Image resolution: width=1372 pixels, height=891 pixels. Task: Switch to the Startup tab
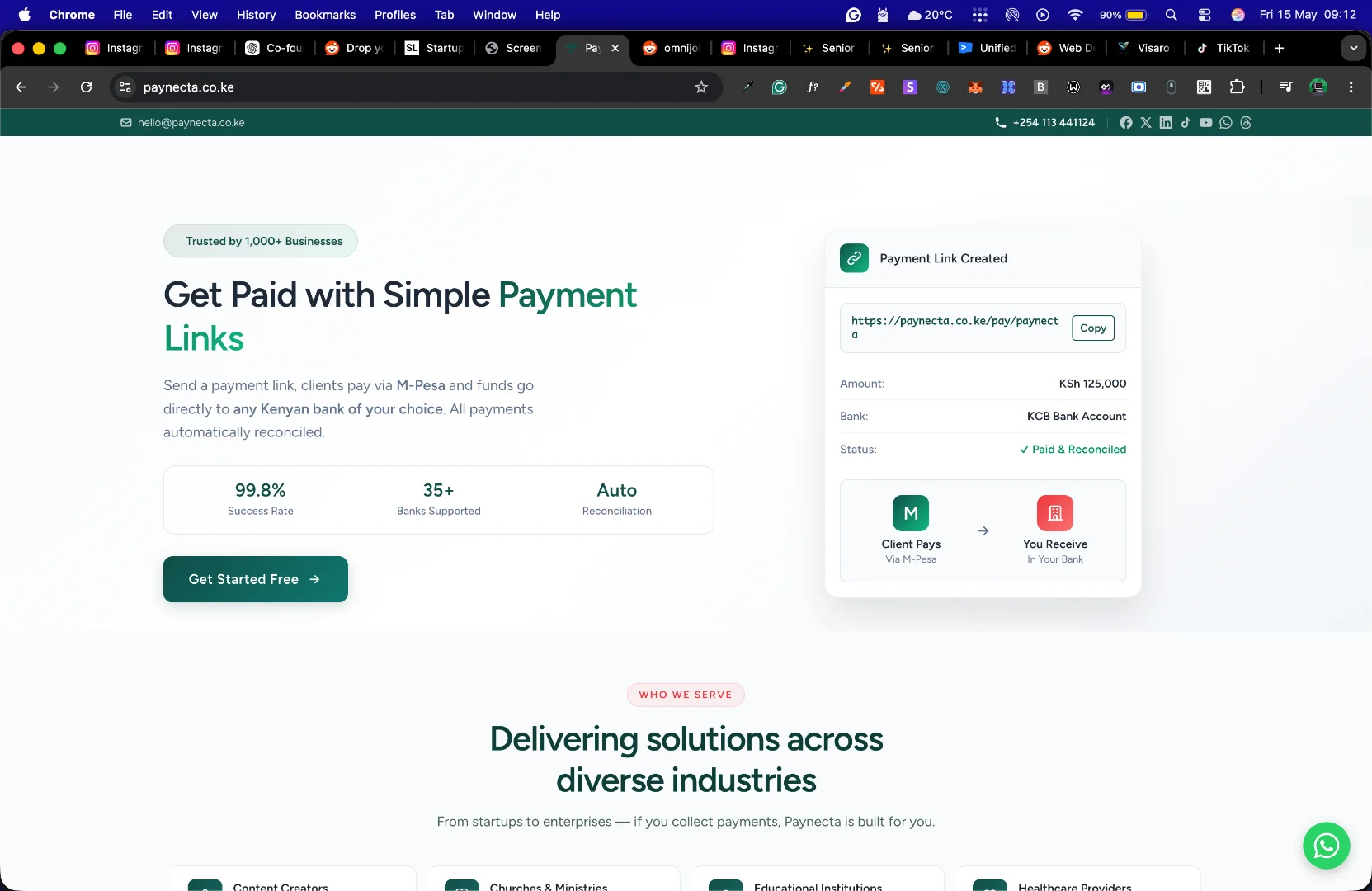[435, 48]
